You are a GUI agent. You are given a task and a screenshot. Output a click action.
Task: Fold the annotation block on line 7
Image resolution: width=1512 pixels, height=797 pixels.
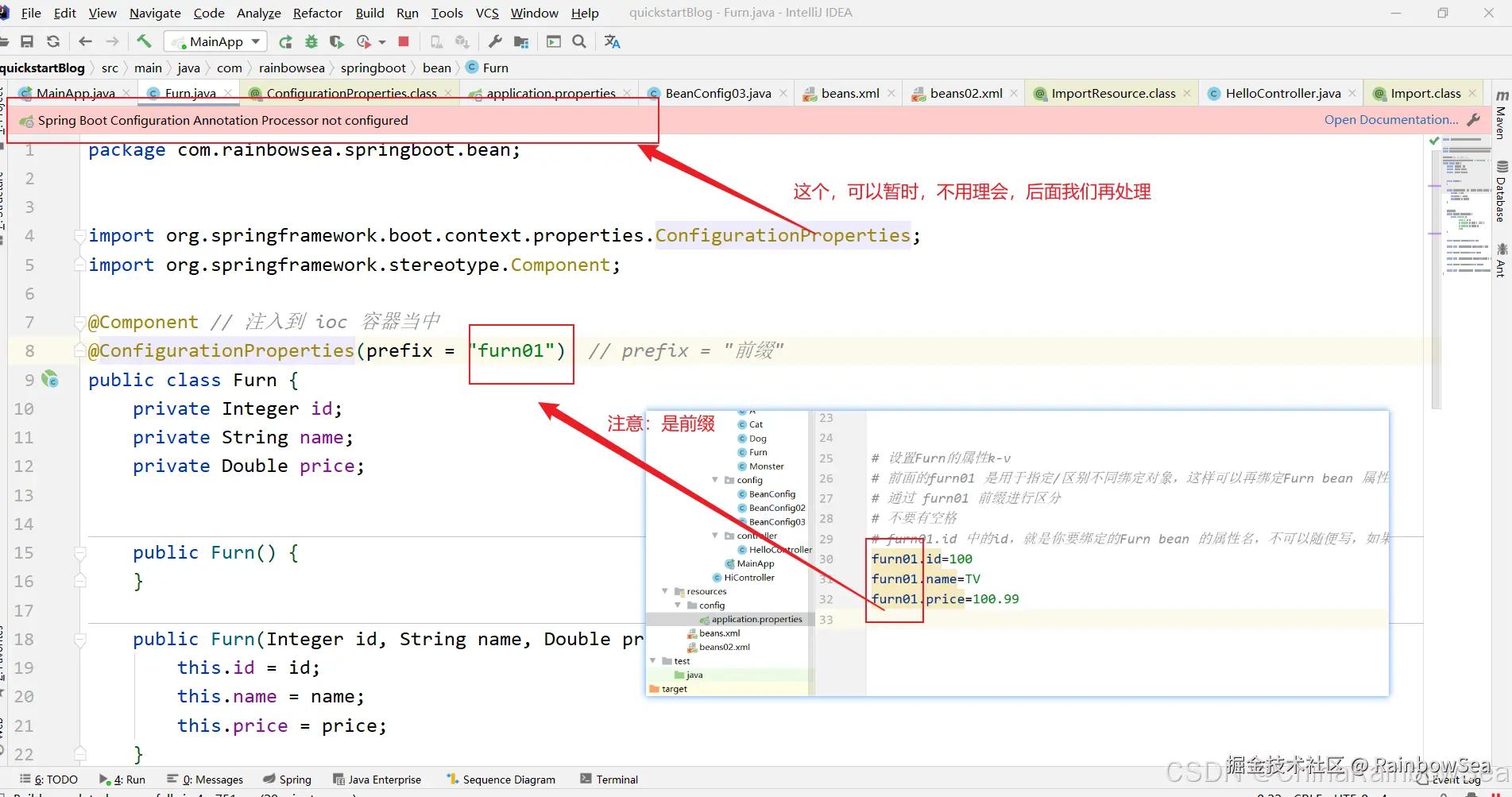tap(80, 323)
